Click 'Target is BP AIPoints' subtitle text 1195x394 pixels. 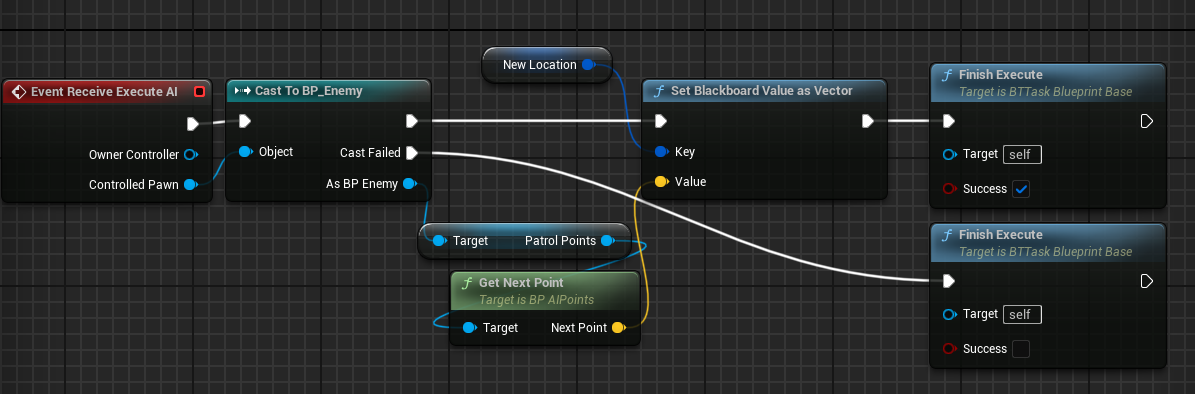pos(536,300)
